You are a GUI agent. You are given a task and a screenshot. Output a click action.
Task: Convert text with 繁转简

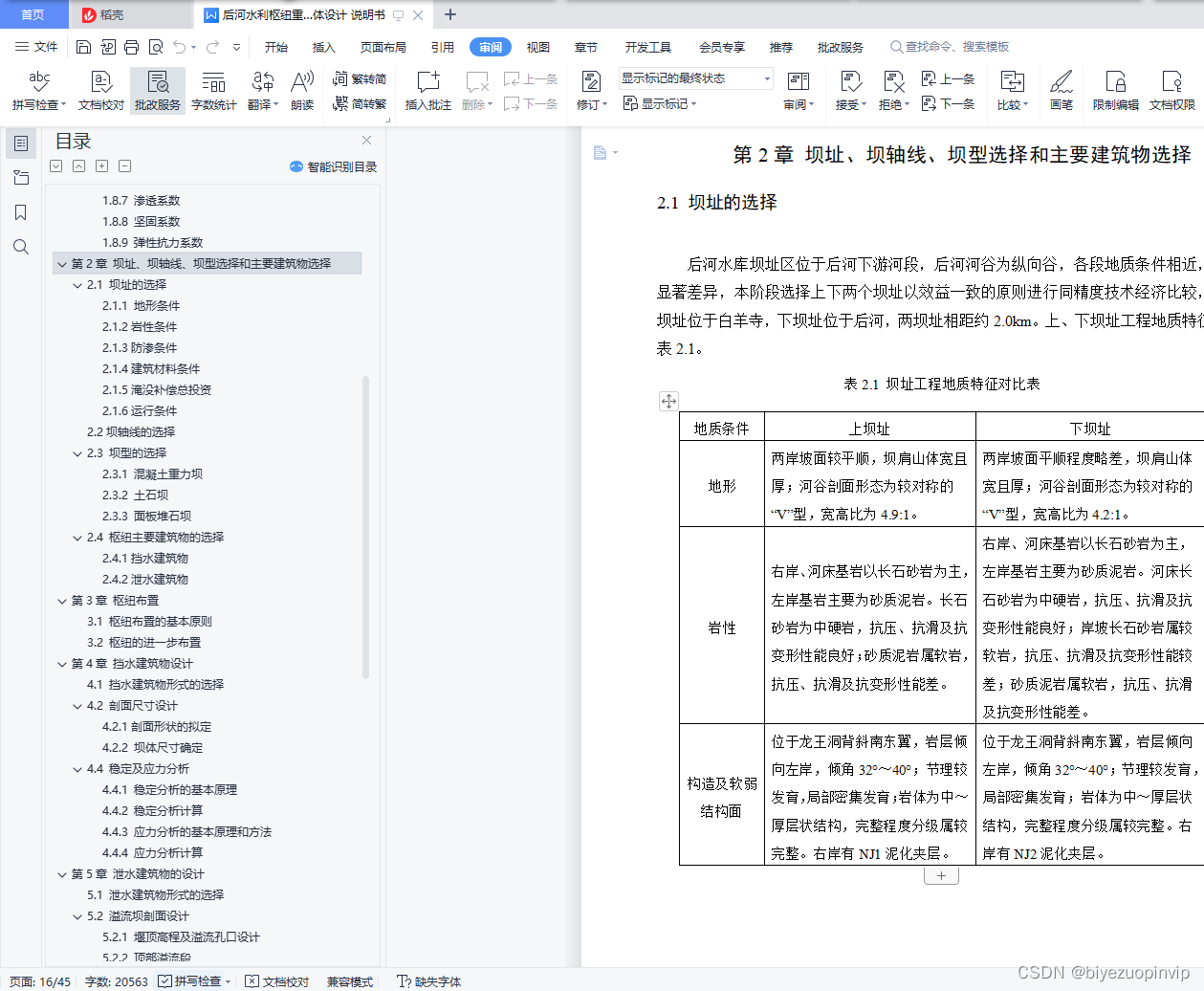(x=360, y=79)
